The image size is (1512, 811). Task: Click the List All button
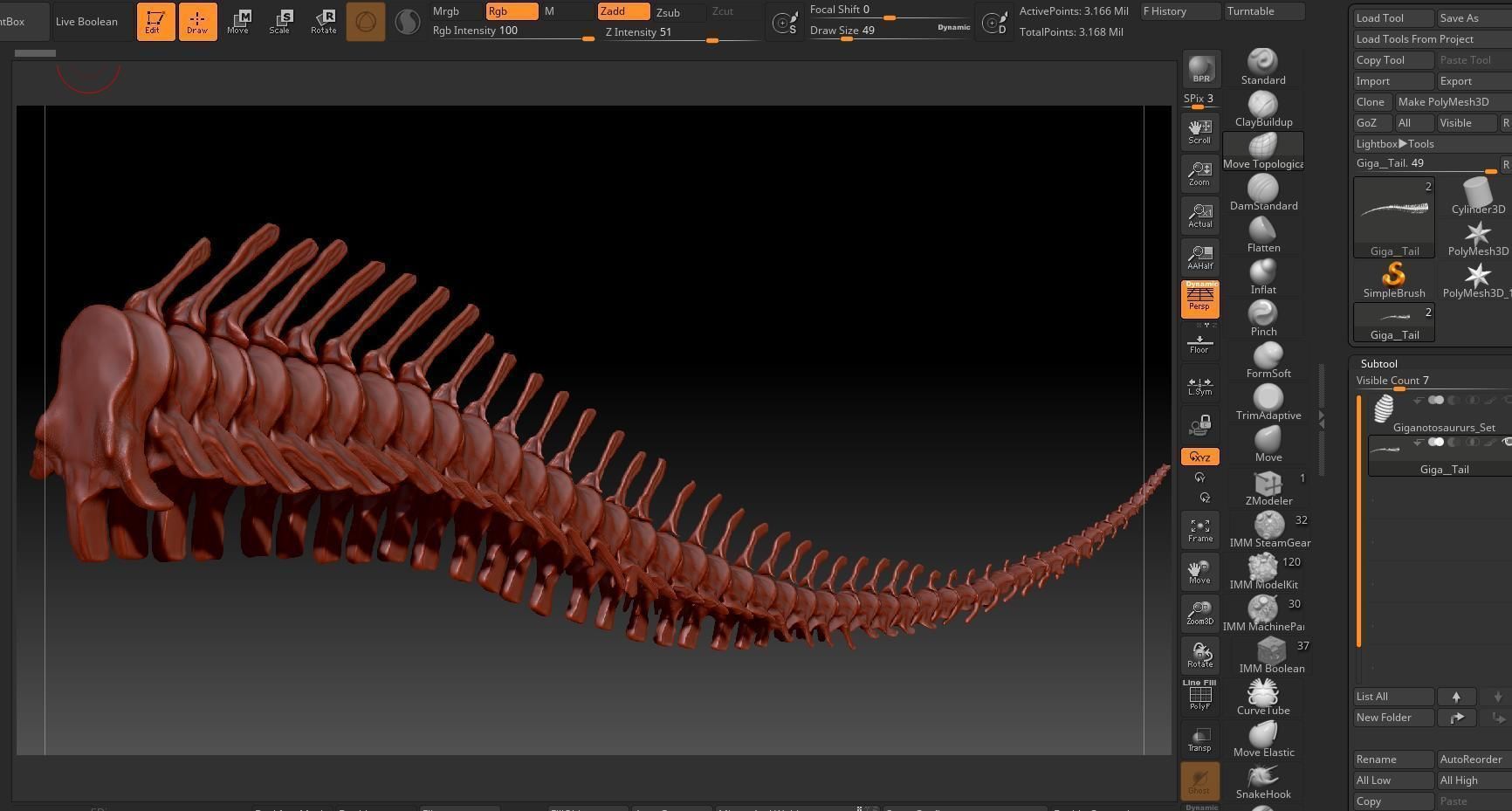click(x=1393, y=697)
